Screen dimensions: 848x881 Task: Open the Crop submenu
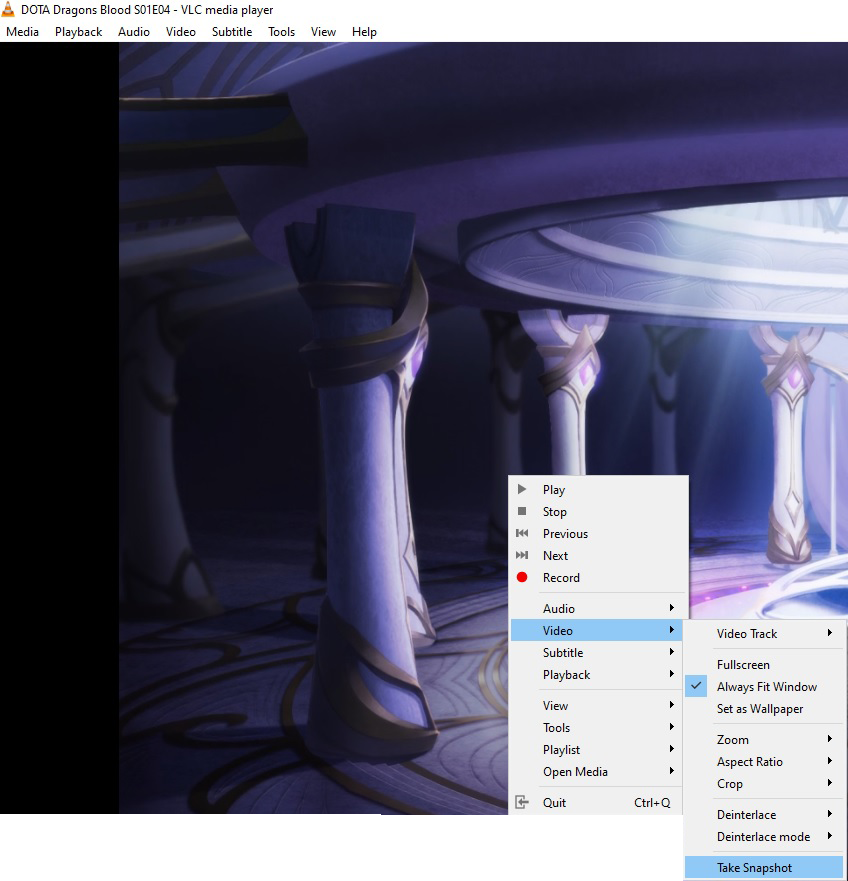(764, 783)
